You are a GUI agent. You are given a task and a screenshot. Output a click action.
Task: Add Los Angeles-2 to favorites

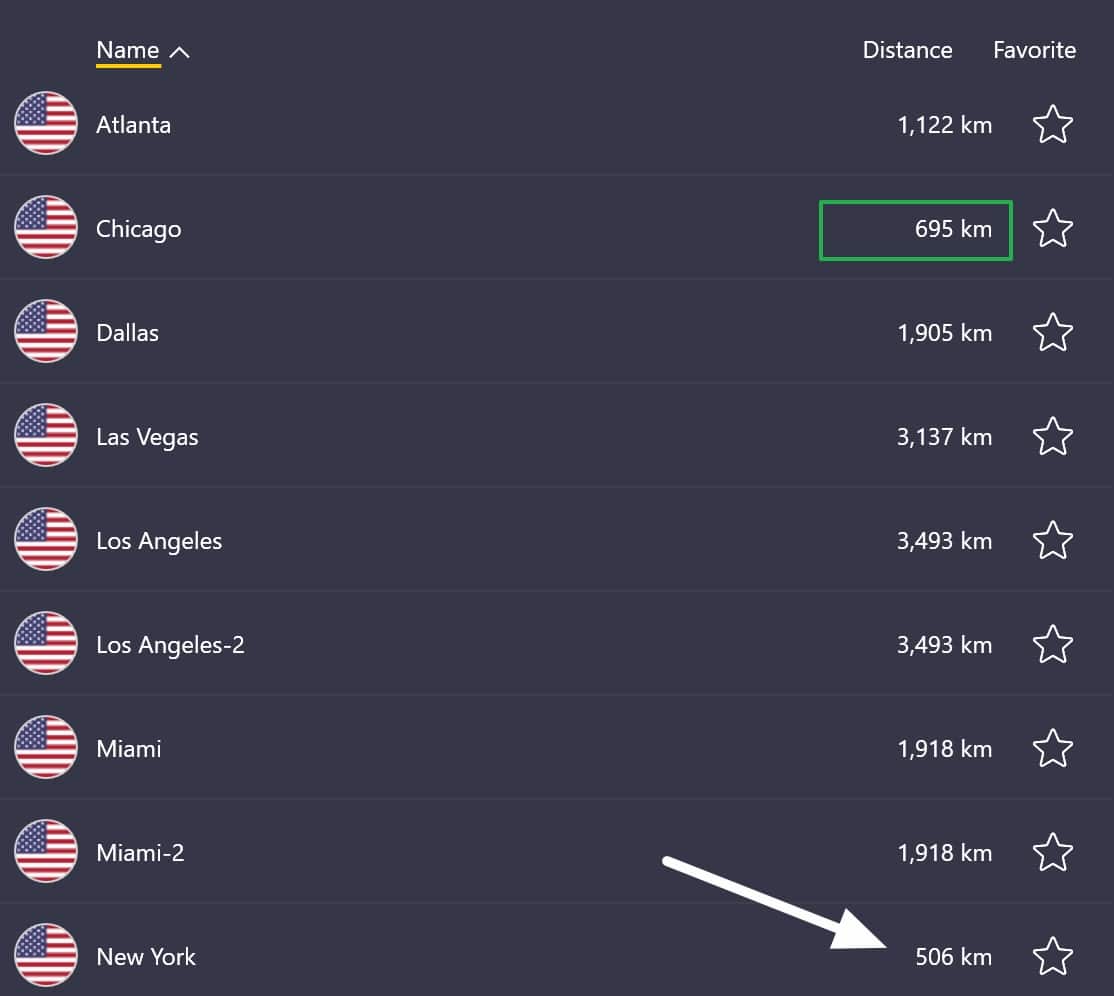(1052, 644)
